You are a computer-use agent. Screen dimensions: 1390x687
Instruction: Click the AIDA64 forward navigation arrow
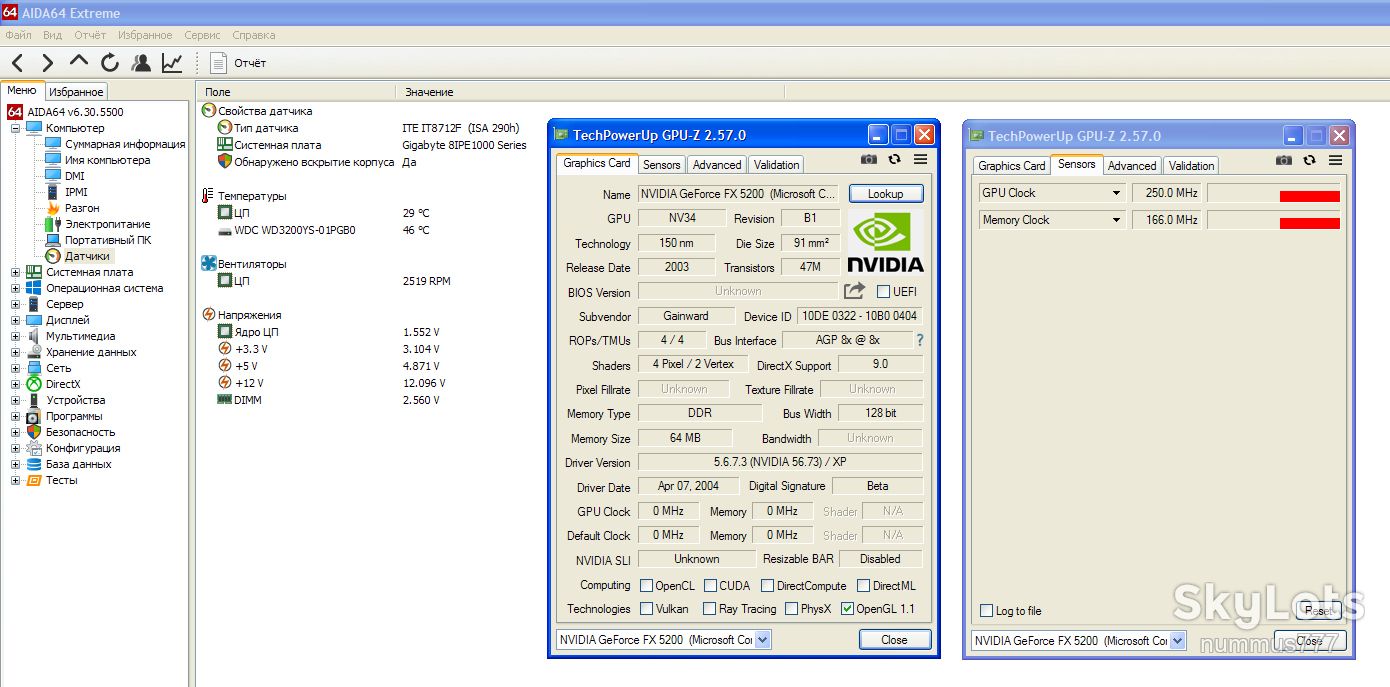(x=47, y=63)
